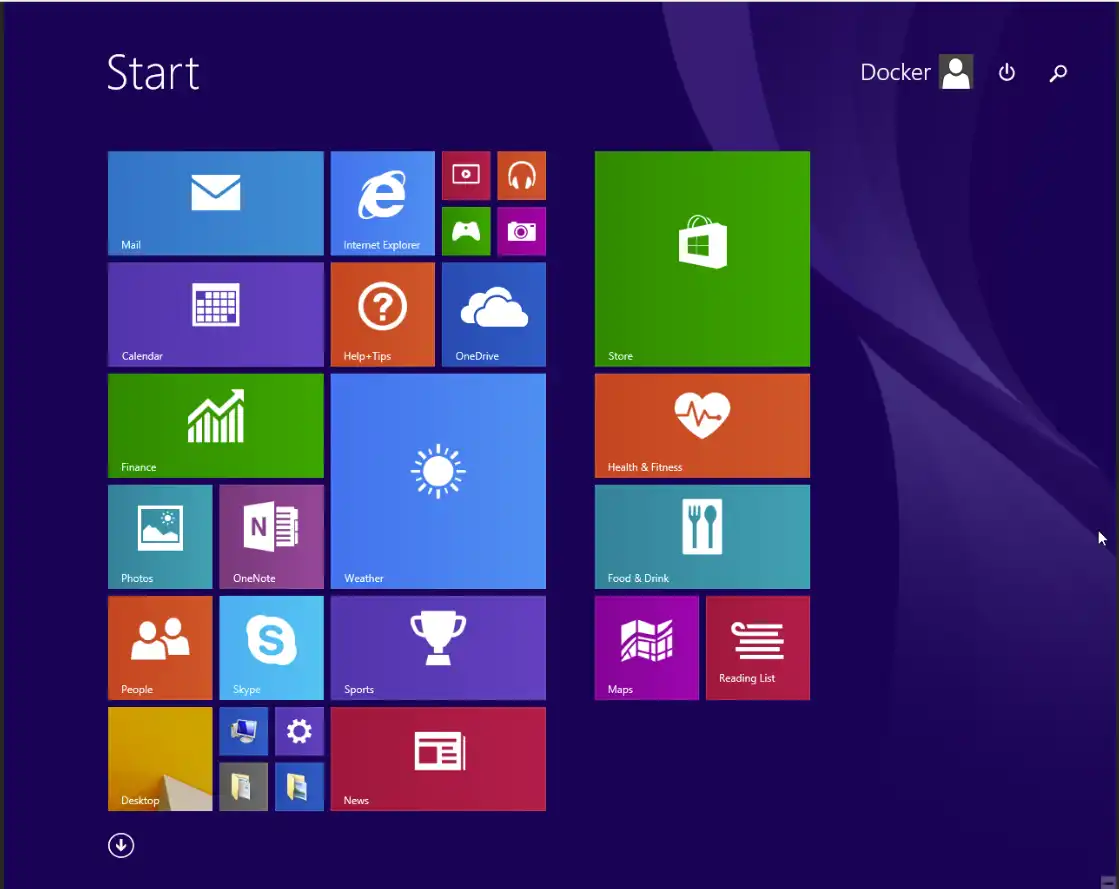
Task: Open the Weather live tile
Action: click(438, 481)
